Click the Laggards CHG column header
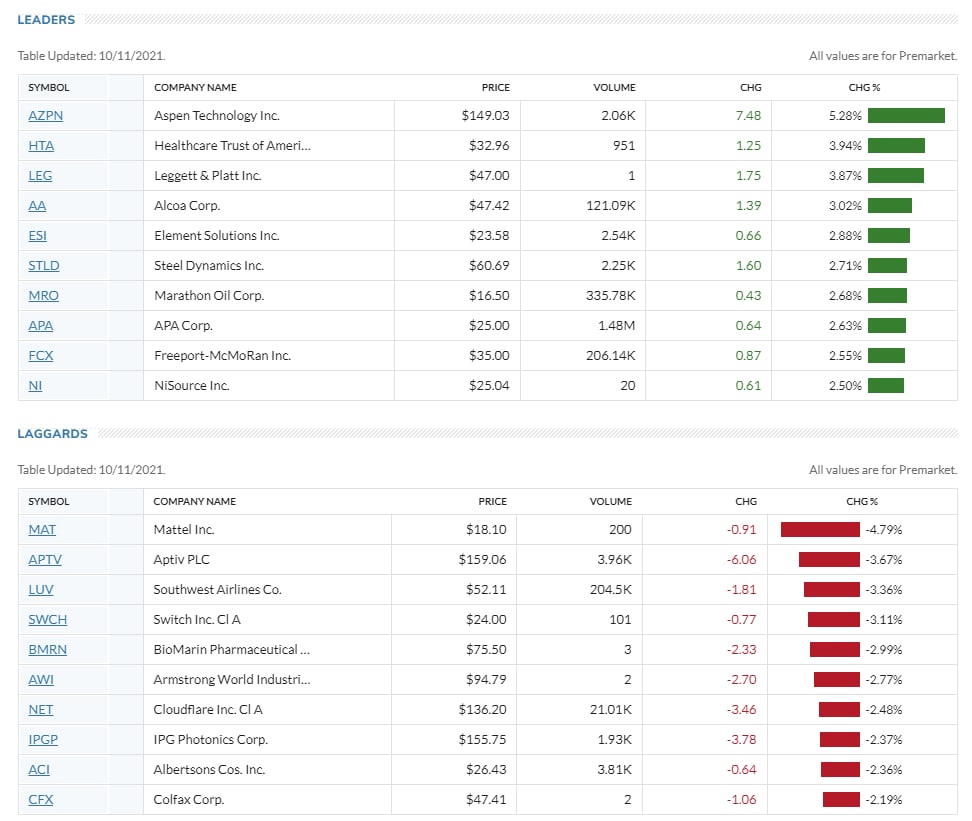972x821 pixels. coord(746,501)
